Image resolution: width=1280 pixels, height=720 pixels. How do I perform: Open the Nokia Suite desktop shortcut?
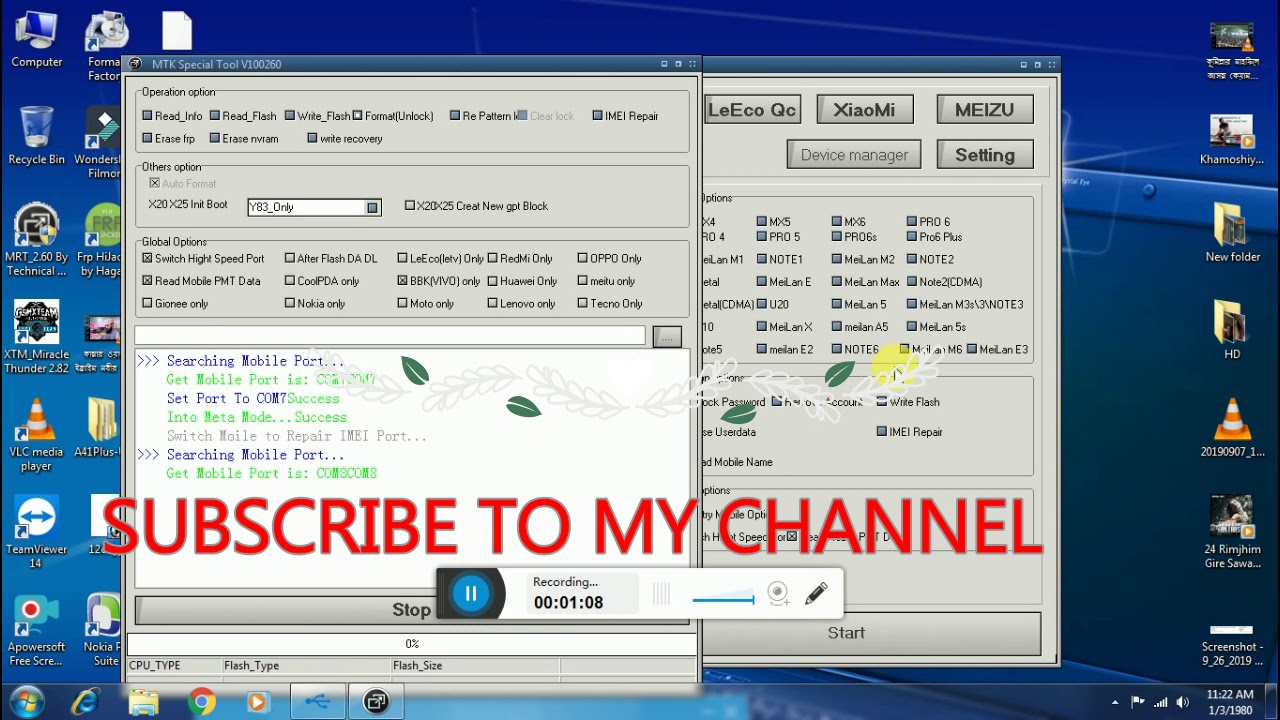pos(103,630)
